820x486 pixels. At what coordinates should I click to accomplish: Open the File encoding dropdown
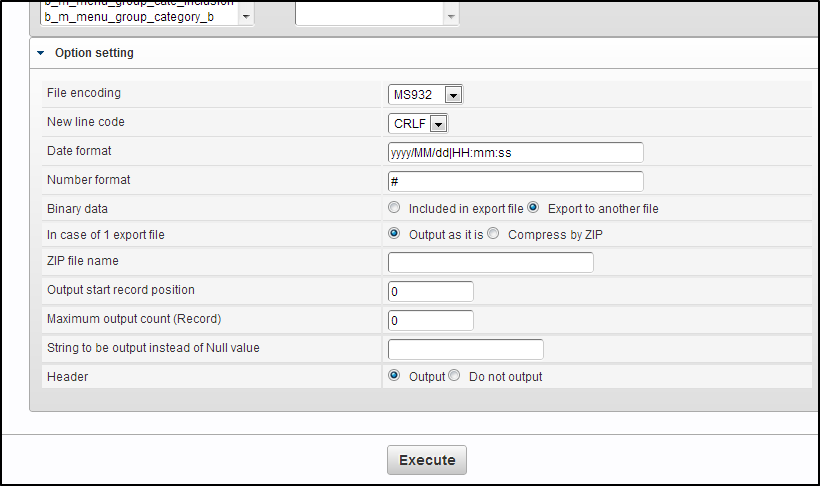[x=452, y=95]
